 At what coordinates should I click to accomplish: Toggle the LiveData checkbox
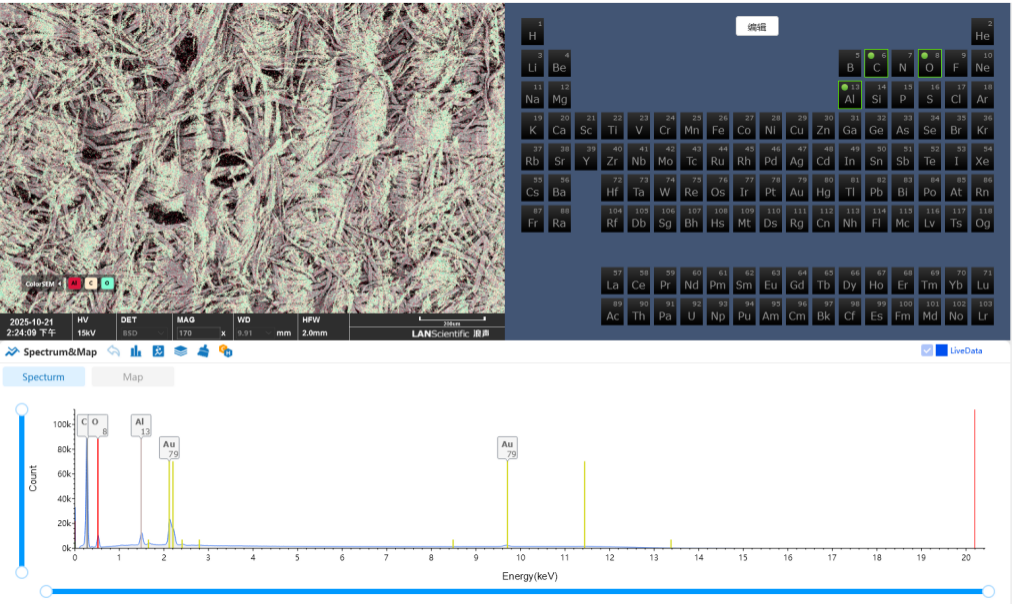(927, 350)
